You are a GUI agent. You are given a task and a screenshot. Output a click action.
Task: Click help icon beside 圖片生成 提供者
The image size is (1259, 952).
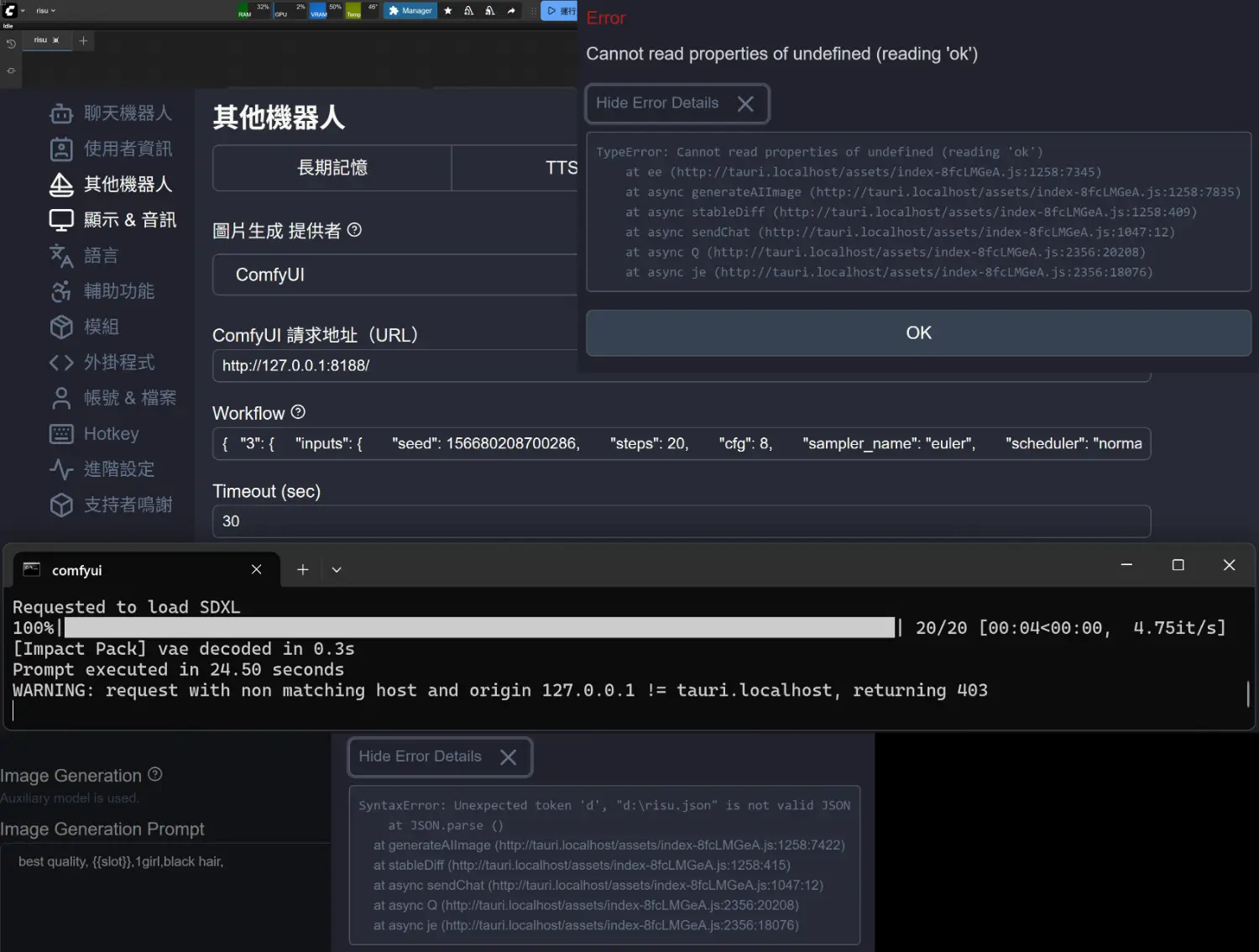point(354,230)
